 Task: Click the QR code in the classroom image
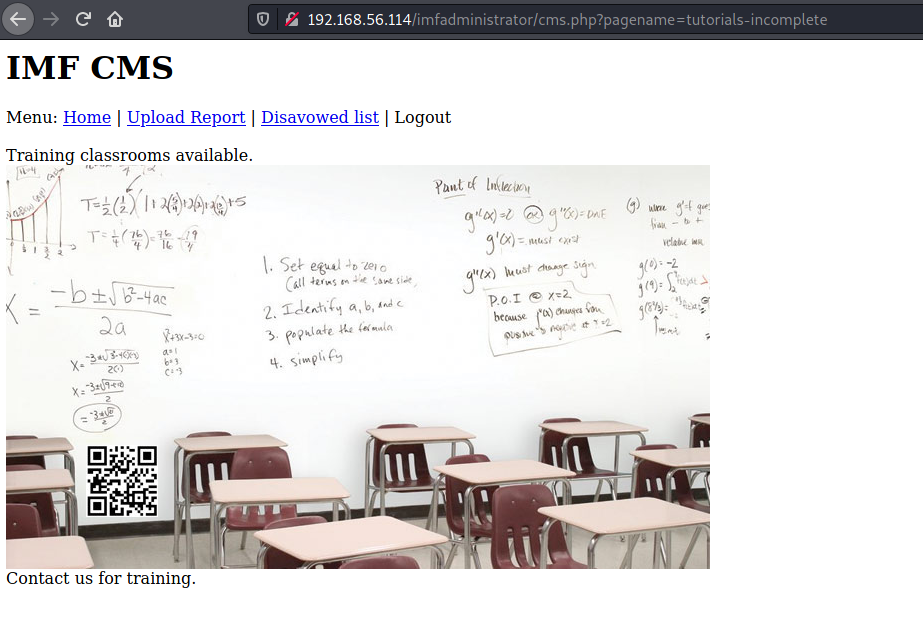122,481
